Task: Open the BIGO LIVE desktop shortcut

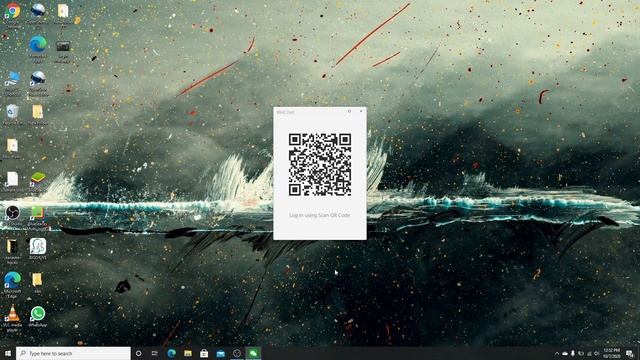Action: [38, 249]
